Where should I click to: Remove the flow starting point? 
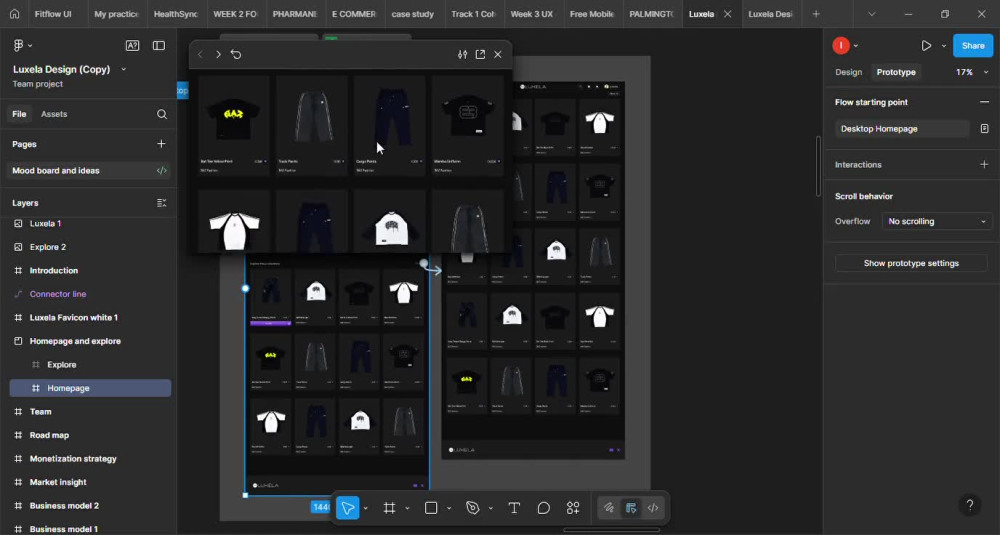[x=984, y=102]
